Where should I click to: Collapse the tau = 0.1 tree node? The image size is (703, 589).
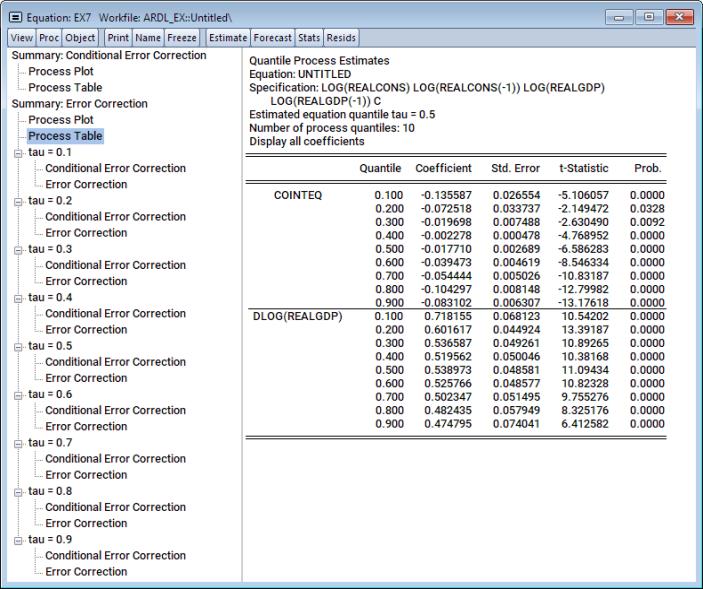coord(17,153)
